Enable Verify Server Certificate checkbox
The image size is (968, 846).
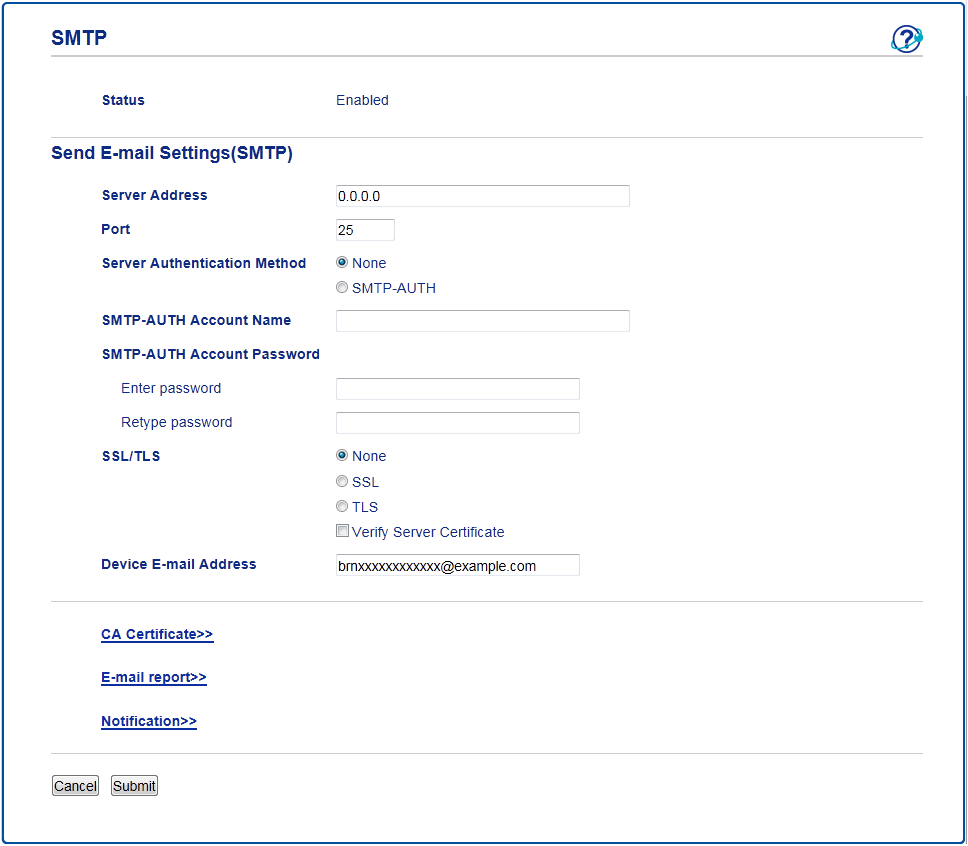tap(342, 532)
